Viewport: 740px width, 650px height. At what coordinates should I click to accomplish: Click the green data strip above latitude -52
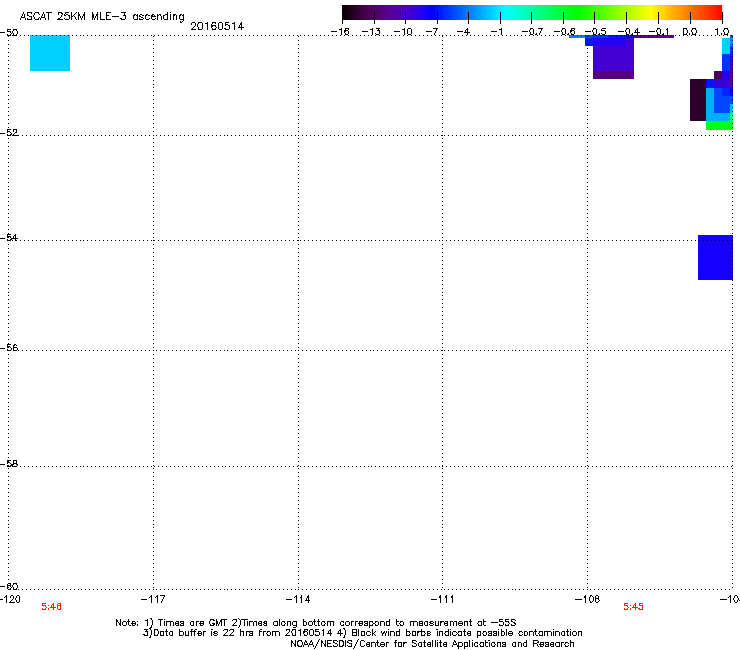coord(719,125)
